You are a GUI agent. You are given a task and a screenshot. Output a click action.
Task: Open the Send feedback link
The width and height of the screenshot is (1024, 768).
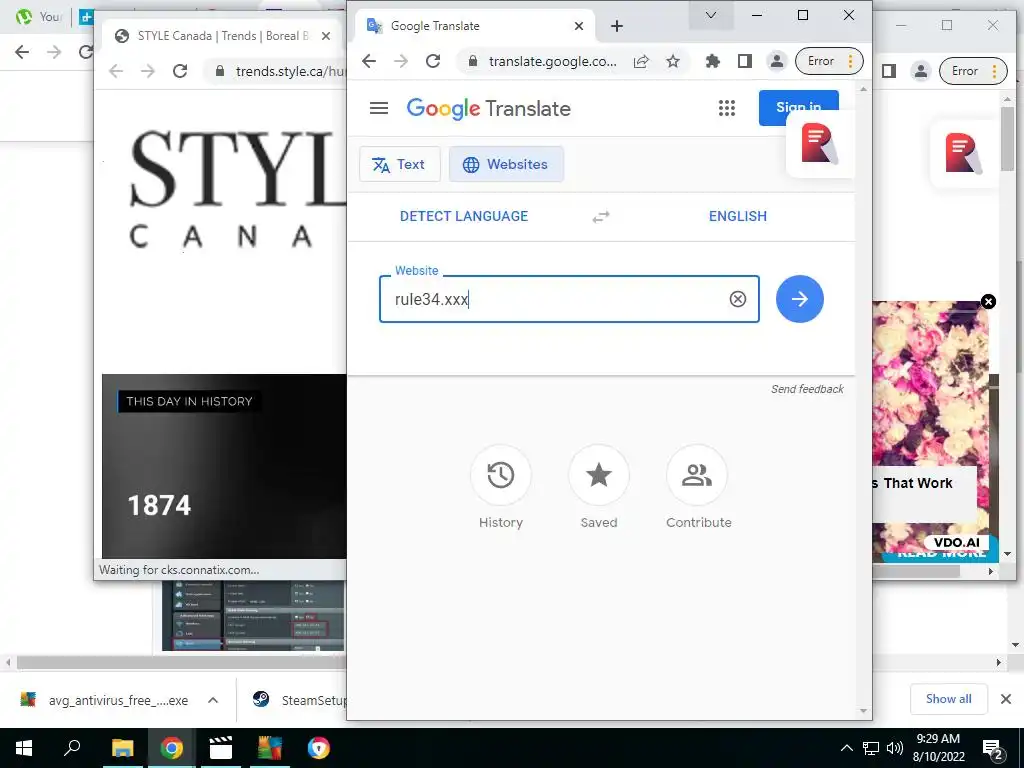click(x=807, y=389)
